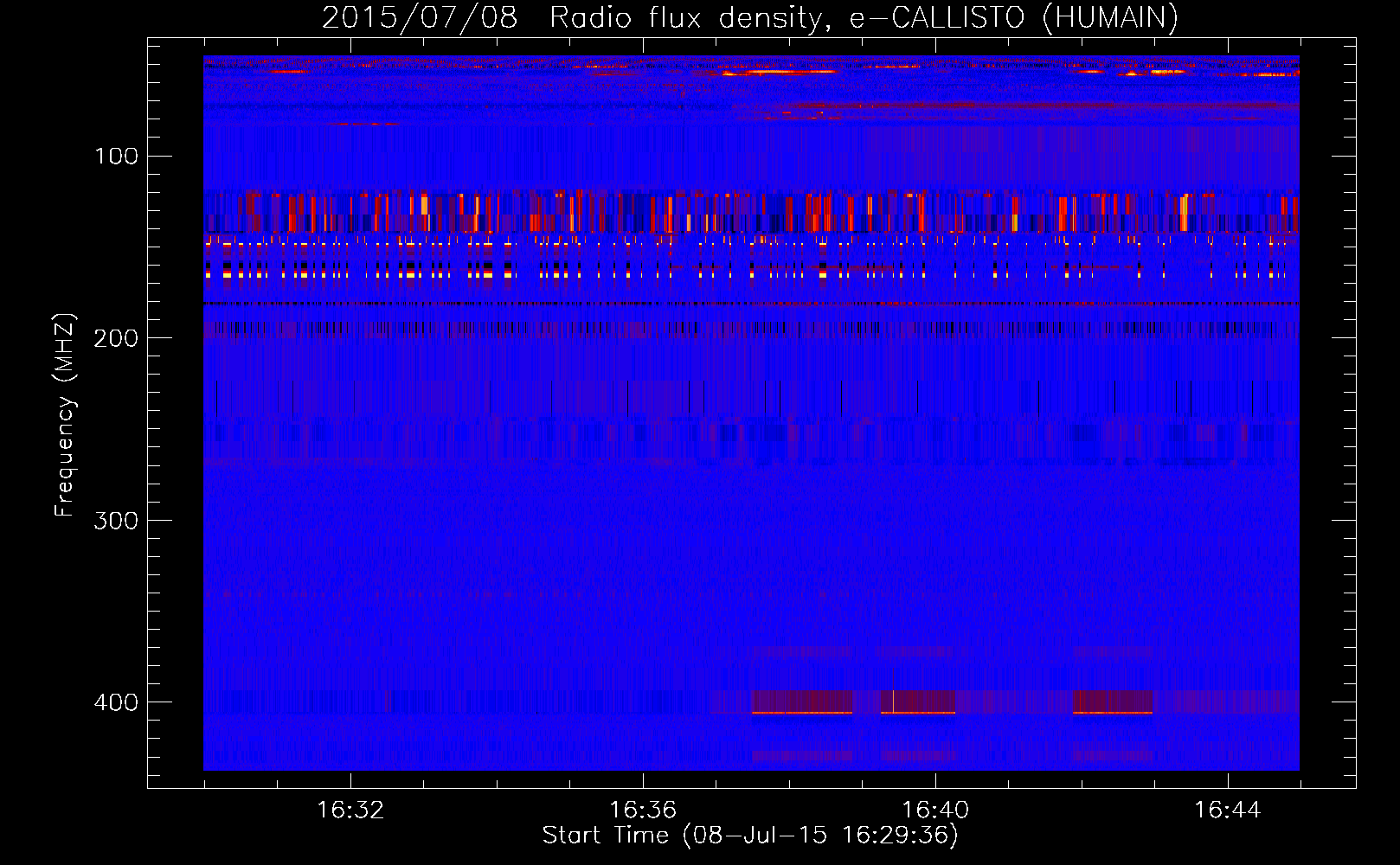
Task: Click the 16:44 time tick label
Action: pos(1227,811)
